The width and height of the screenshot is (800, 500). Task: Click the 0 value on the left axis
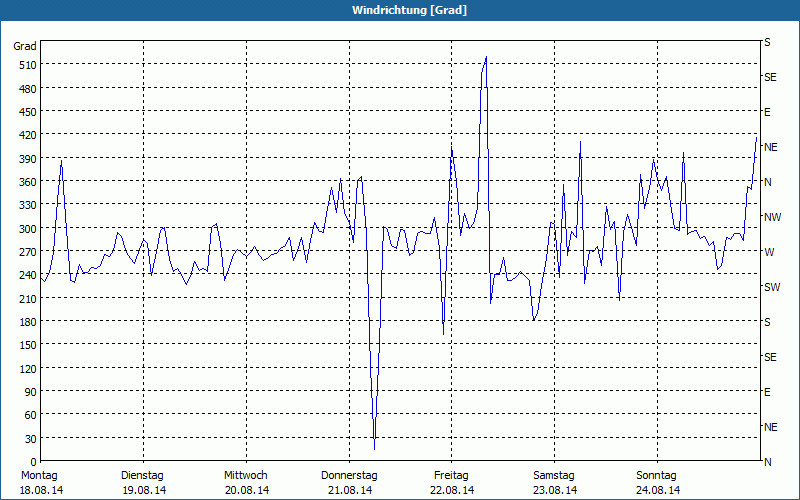(x=34, y=462)
